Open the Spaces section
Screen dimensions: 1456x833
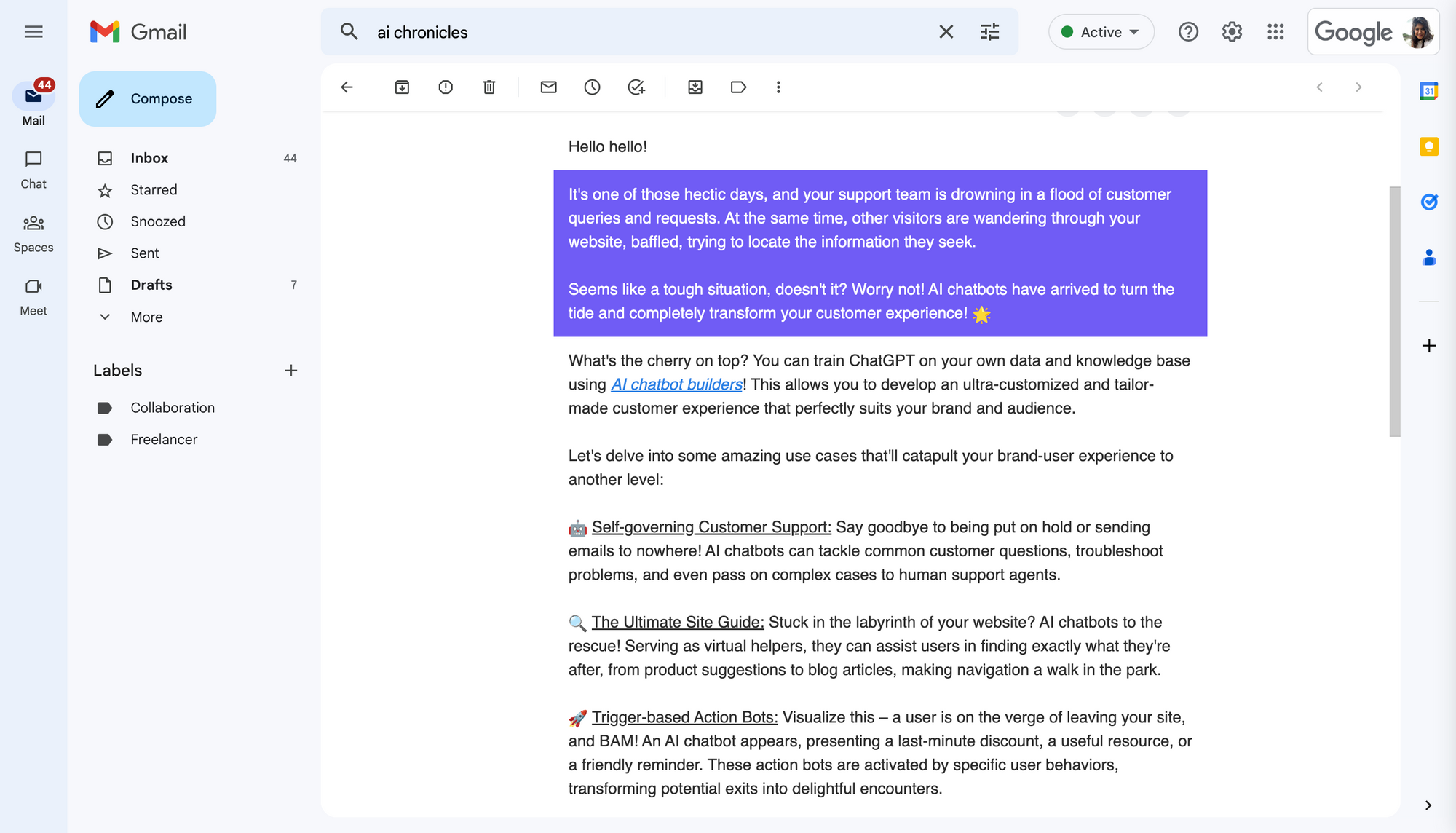(33, 232)
